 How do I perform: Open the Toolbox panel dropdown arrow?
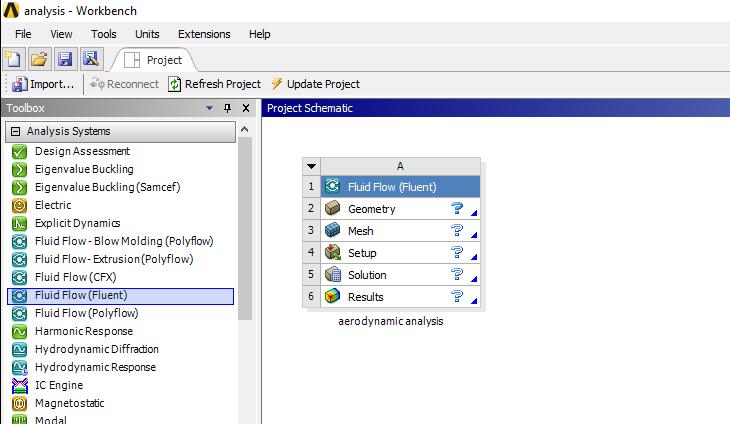click(210, 108)
